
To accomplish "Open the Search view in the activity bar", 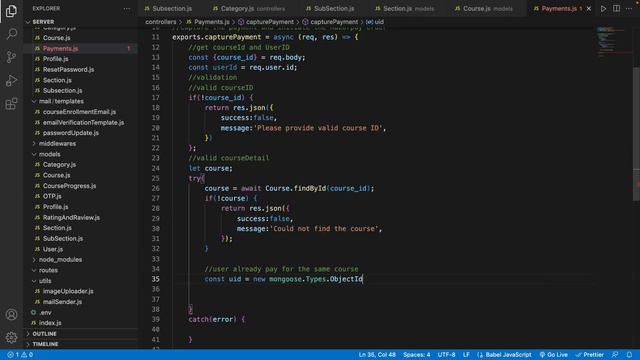I will 11,34.
